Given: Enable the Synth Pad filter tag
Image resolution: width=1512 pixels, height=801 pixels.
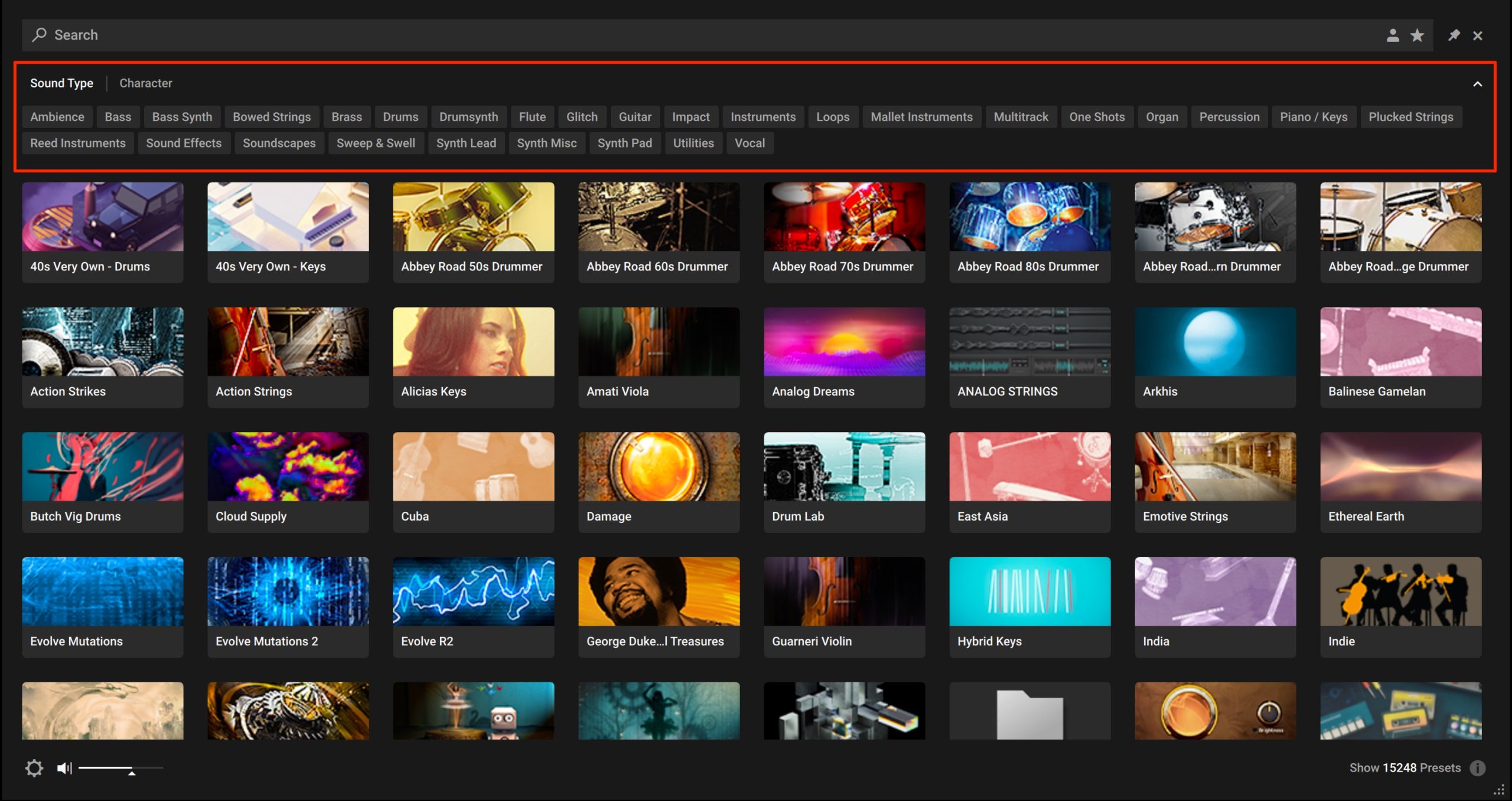Looking at the screenshot, I should click(624, 143).
